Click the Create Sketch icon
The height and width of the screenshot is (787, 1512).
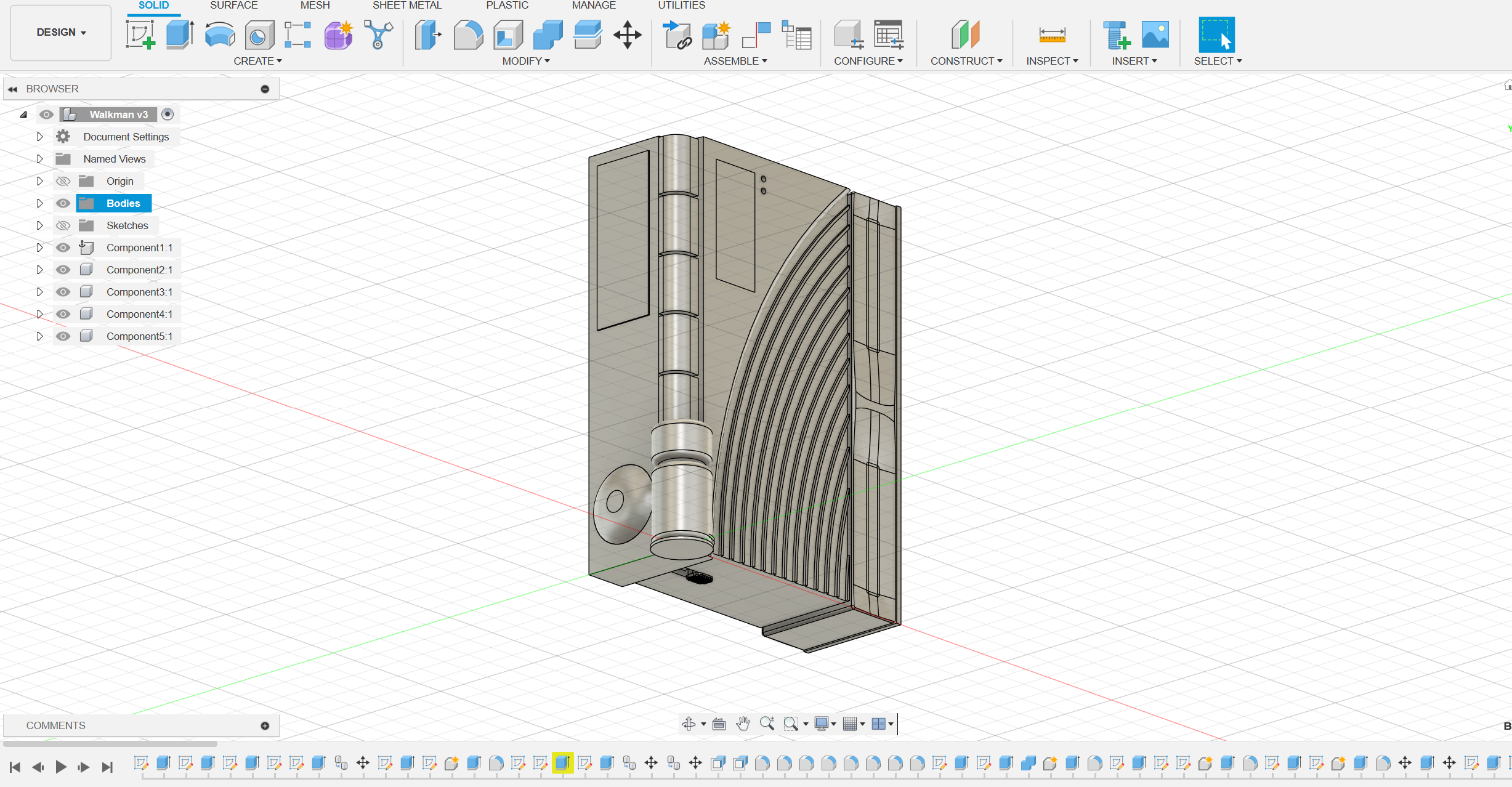click(140, 34)
